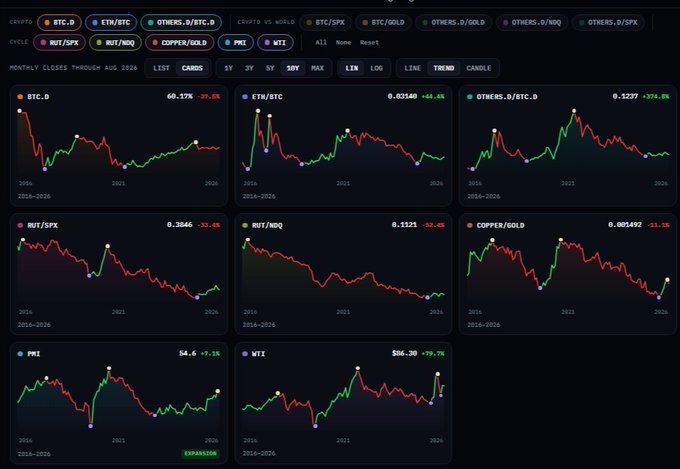Toggle the BTC.D series chip

pyautogui.click(x=59, y=23)
